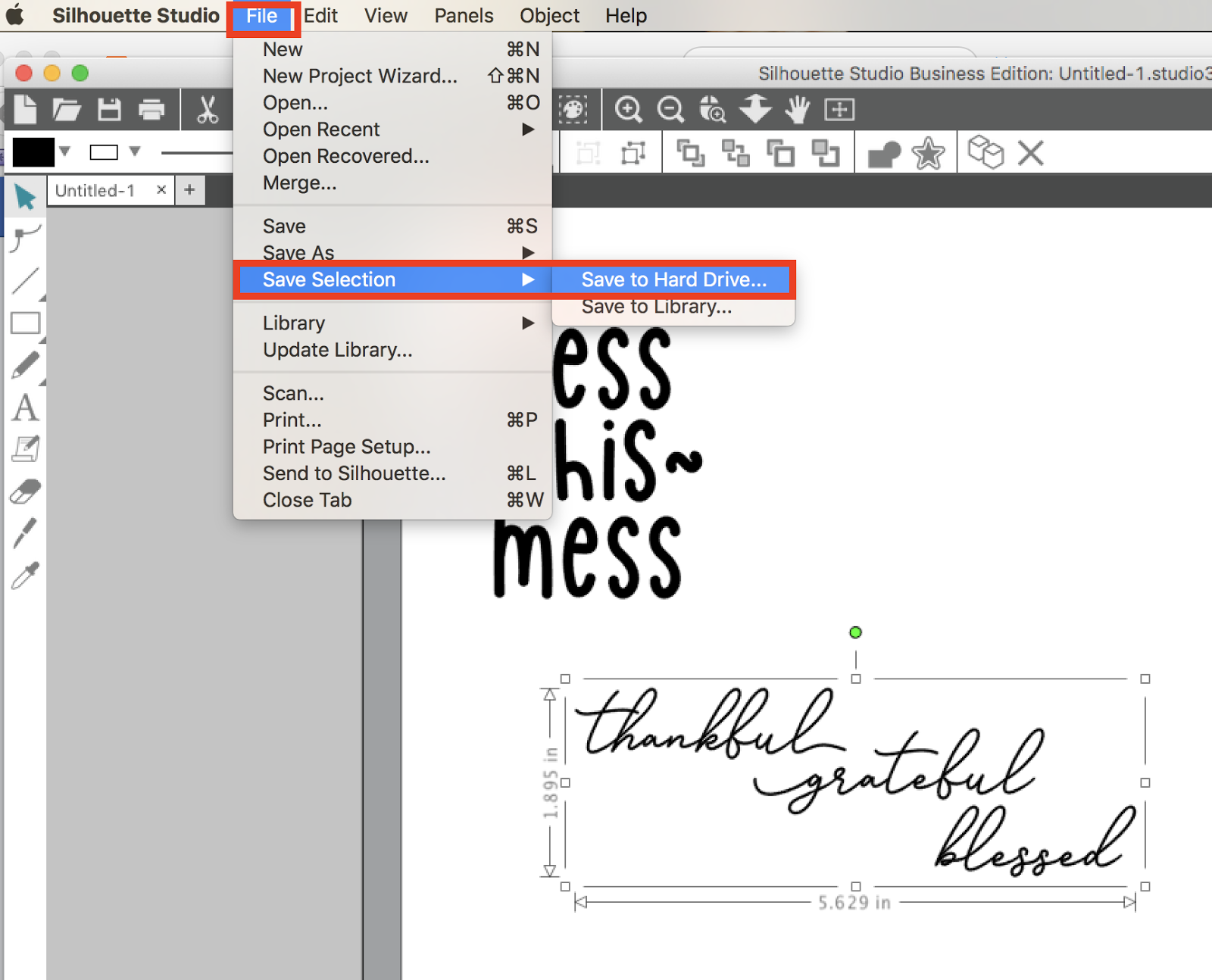The image size is (1212, 980).
Task: Click green rotation handle above selection
Action: pos(855,632)
